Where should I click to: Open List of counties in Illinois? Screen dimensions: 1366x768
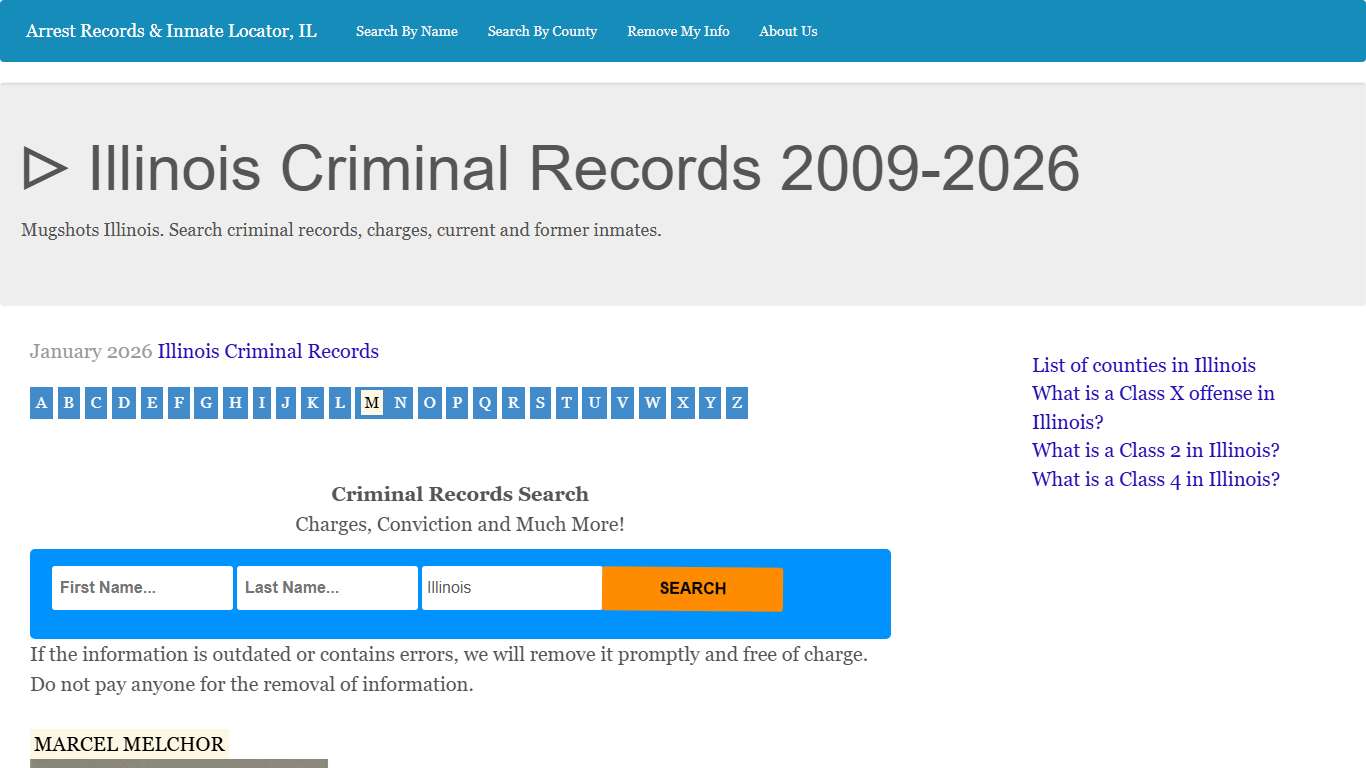tap(1143, 365)
